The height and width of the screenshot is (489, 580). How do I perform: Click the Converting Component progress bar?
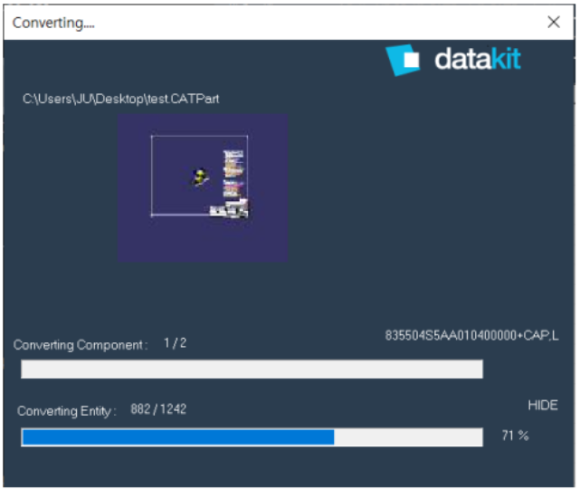252,369
